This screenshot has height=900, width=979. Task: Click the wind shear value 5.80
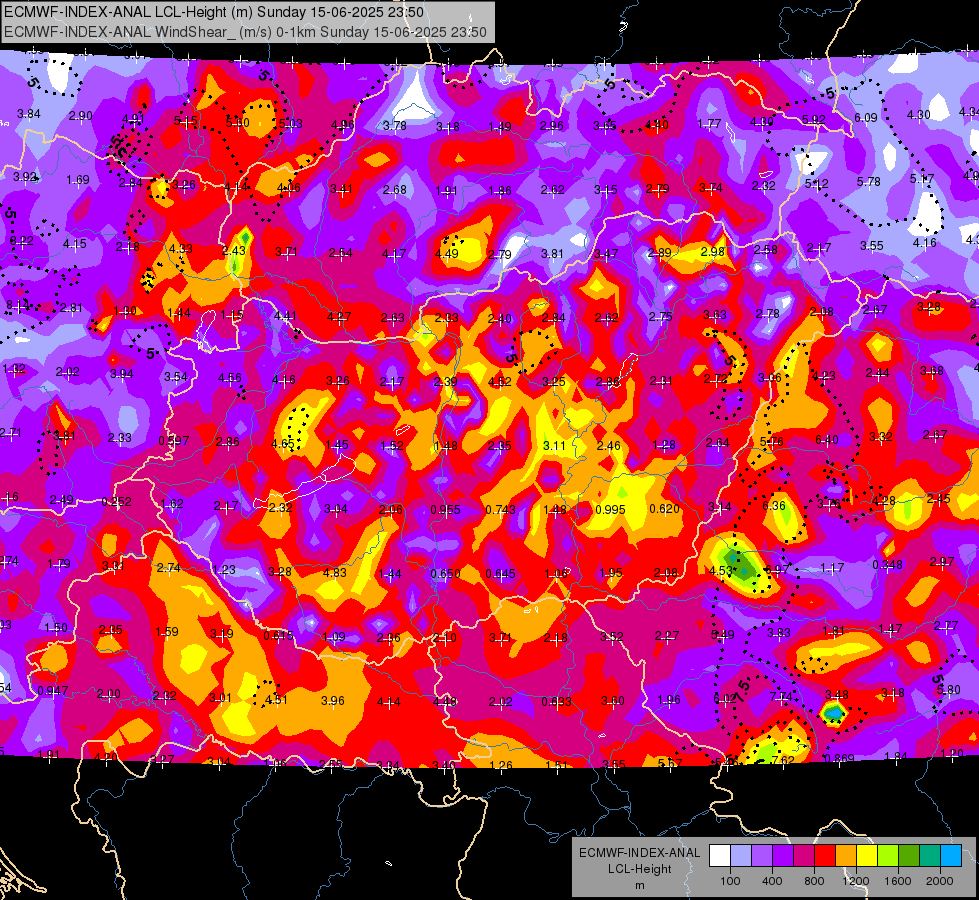[x=949, y=690]
